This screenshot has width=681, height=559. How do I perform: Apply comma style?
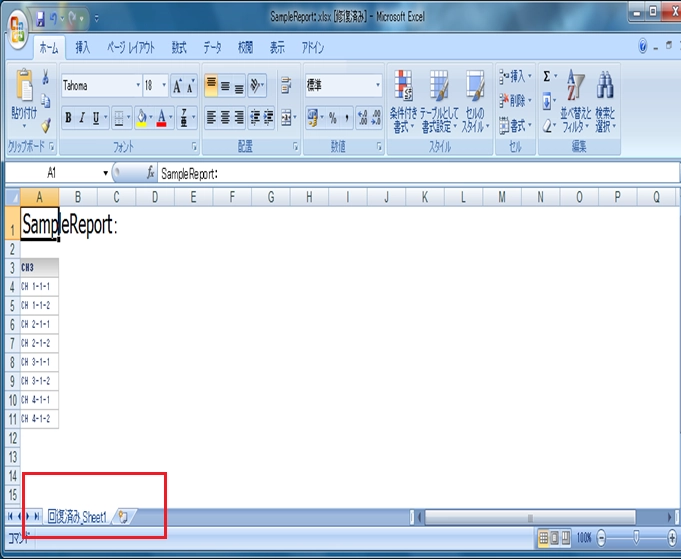tap(347, 118)
